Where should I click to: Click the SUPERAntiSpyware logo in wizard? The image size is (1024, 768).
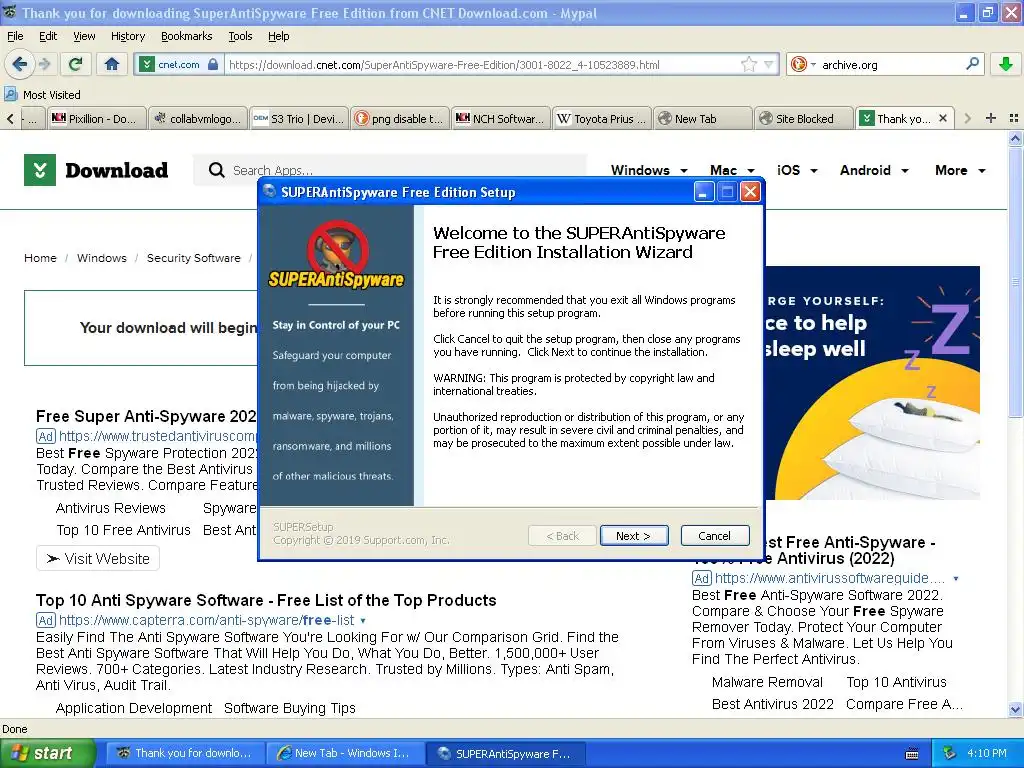click(336, 255)
